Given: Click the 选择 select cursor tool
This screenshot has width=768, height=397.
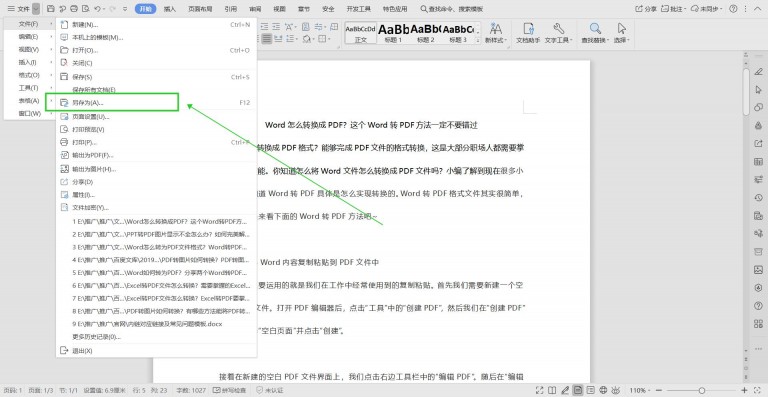Looking at the screenshot, I should tap(622, 33).
